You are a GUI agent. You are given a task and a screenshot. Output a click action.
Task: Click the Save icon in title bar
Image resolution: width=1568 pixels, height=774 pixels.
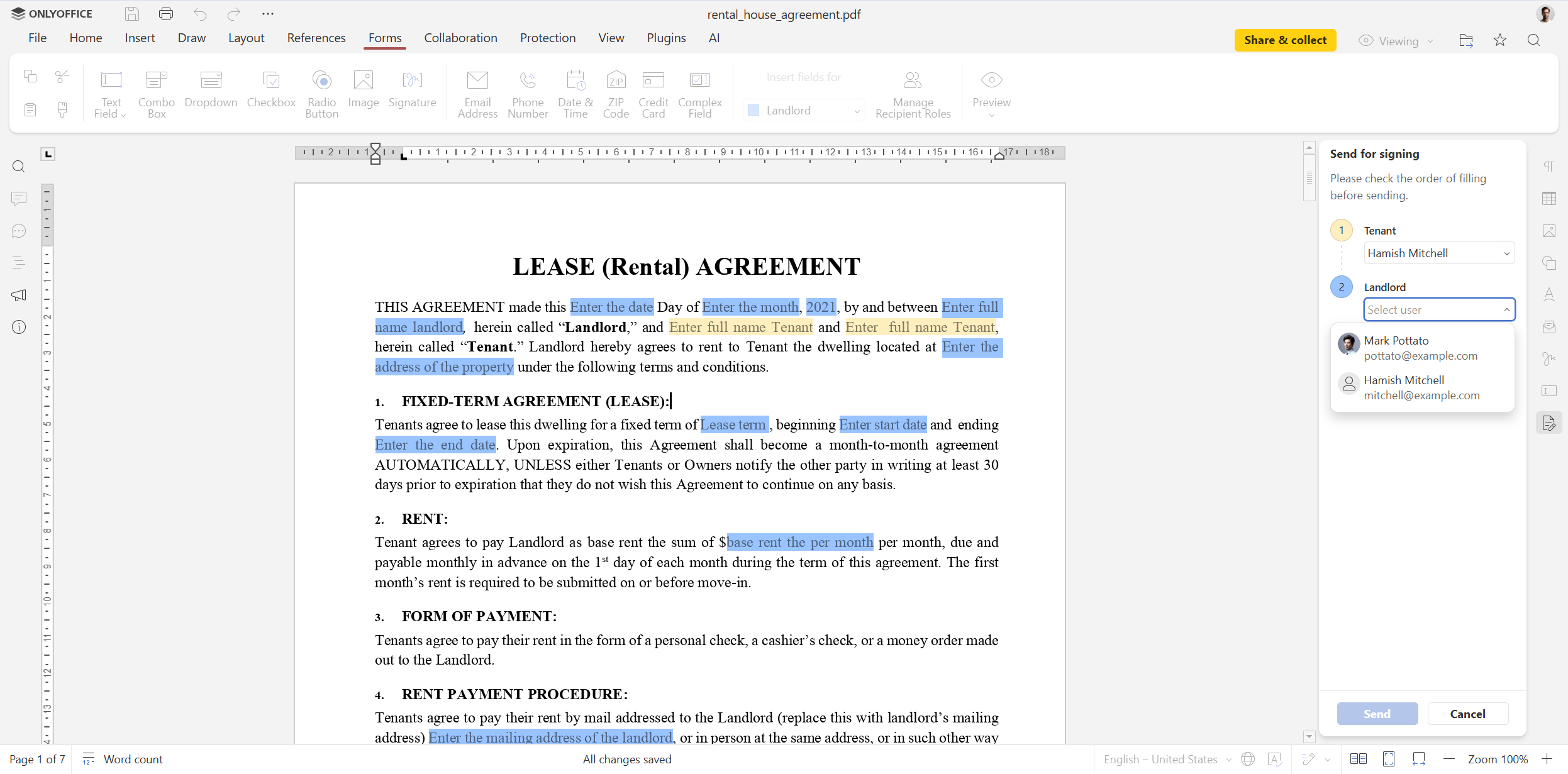pyautogui.click(x=132, y=14)
